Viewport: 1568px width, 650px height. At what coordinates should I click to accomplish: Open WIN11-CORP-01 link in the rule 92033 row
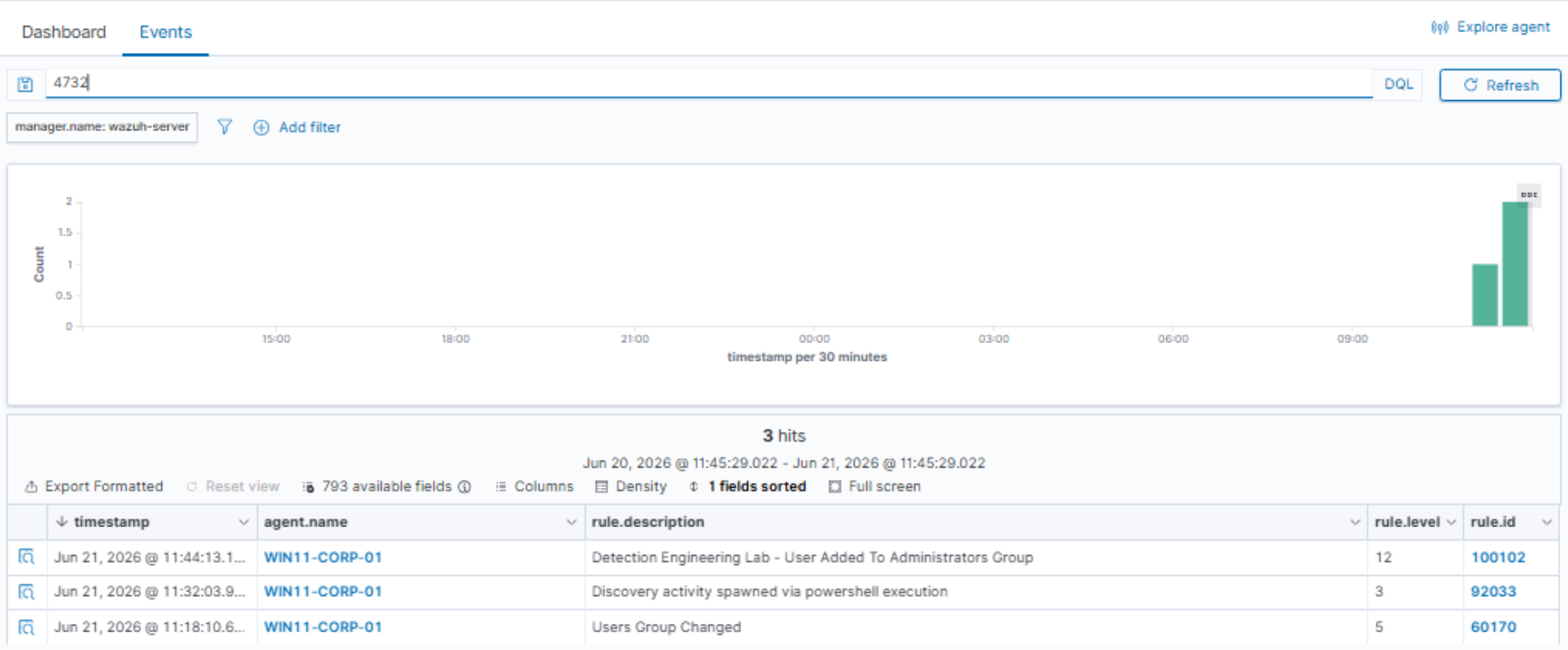pos(323,592)
